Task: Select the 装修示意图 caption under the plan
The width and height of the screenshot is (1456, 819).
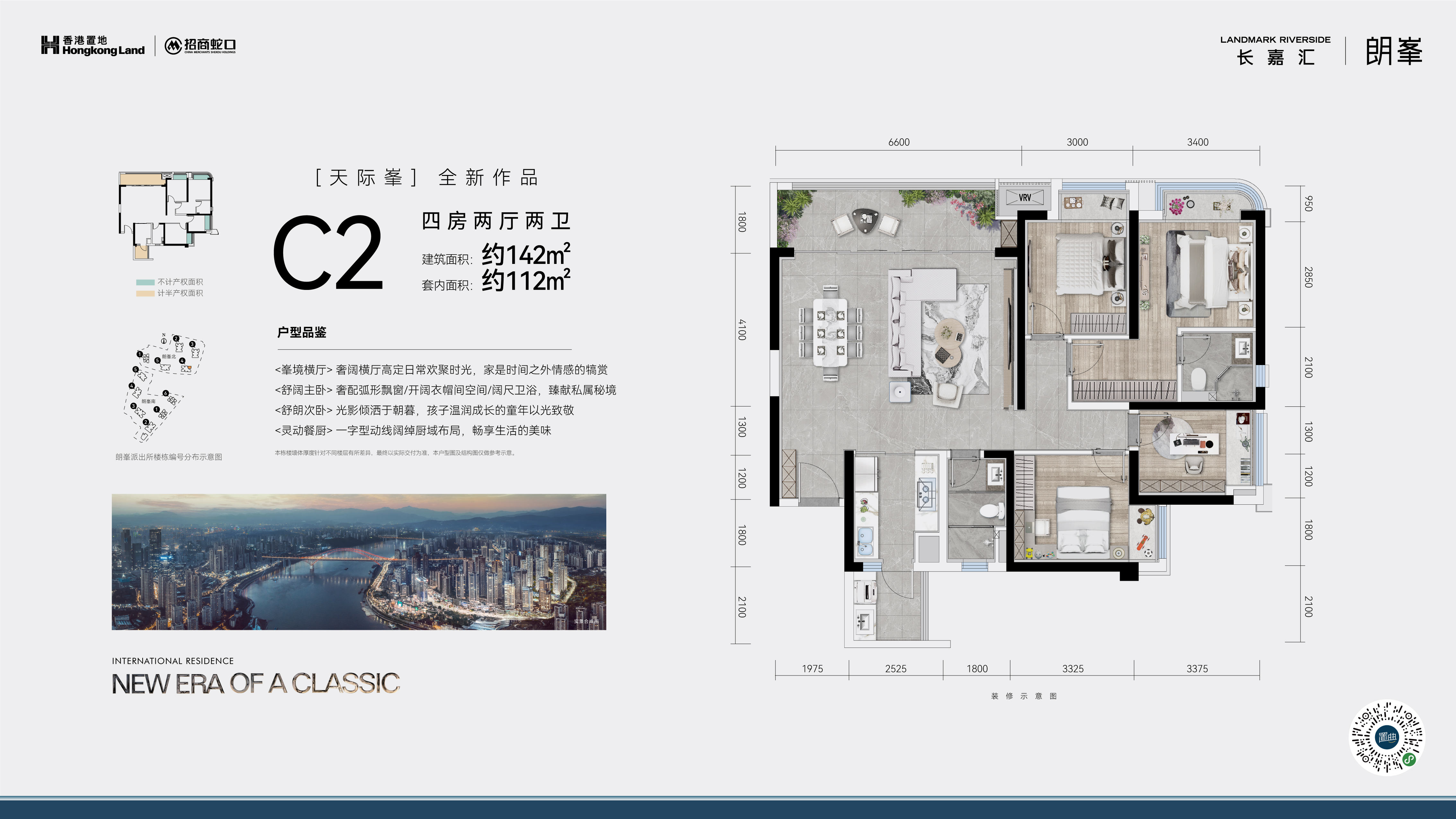Action: pos(1024,696)
